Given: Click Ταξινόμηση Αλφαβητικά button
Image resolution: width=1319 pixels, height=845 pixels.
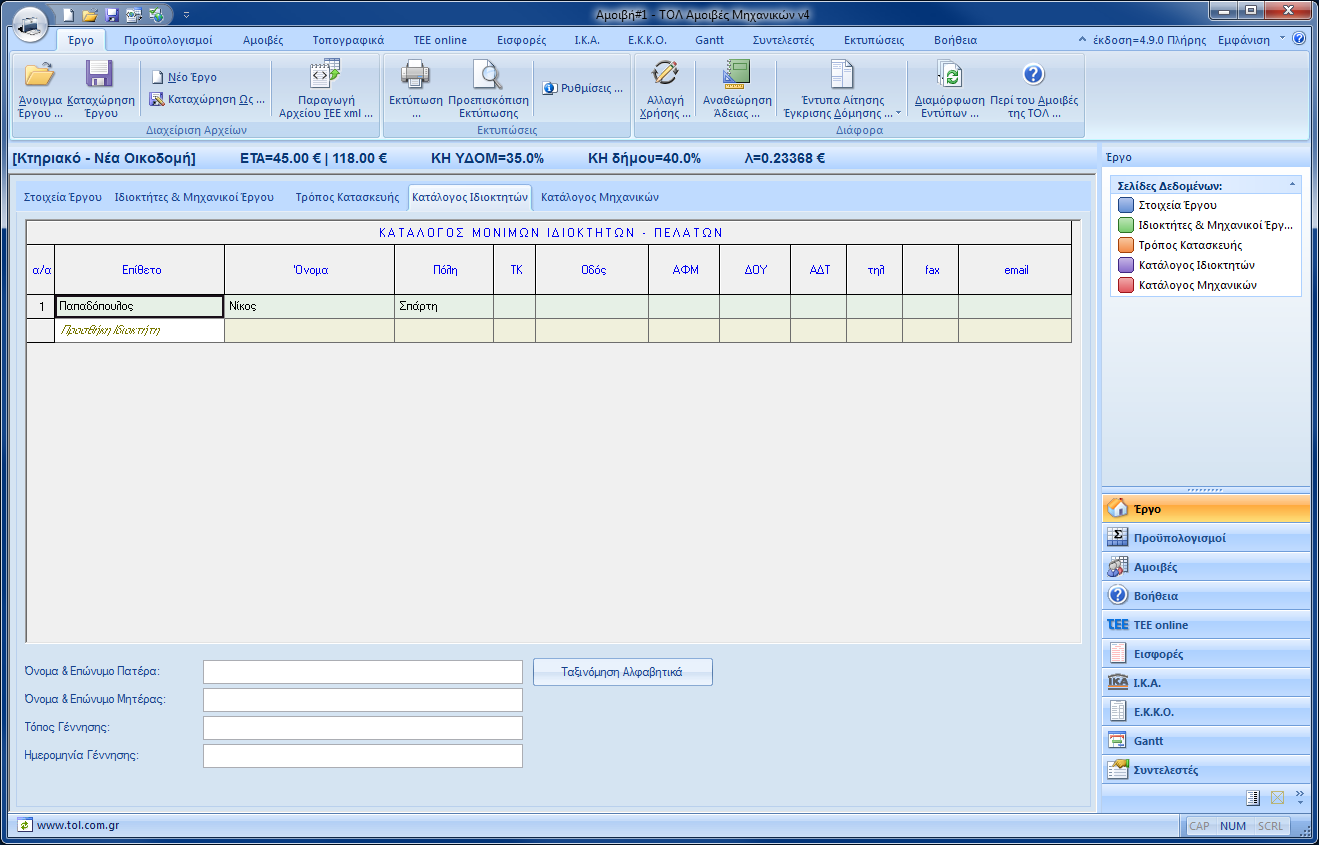Looking at the screenshot, I should (622, 672).
